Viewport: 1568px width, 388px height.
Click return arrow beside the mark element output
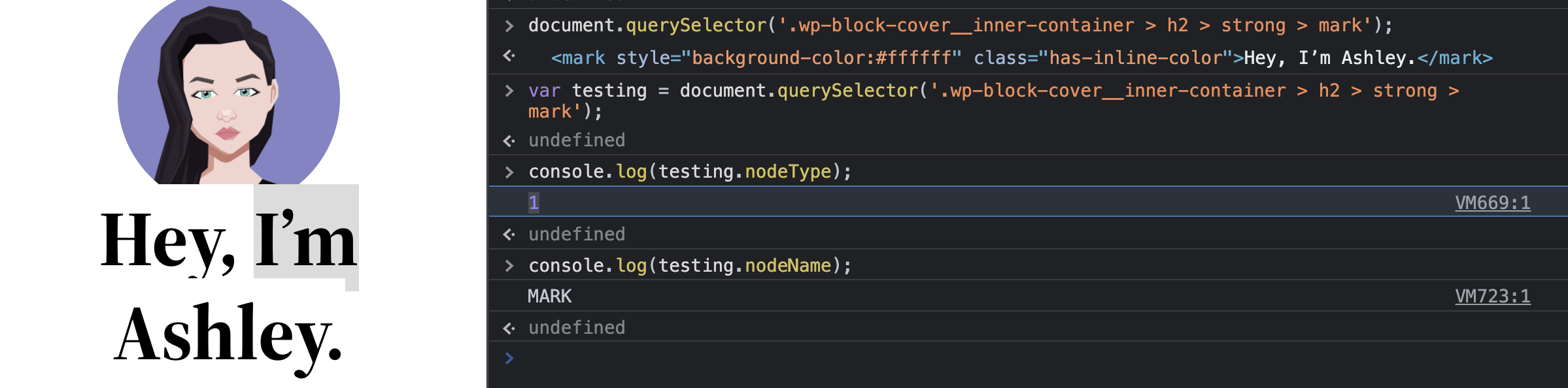509,56
